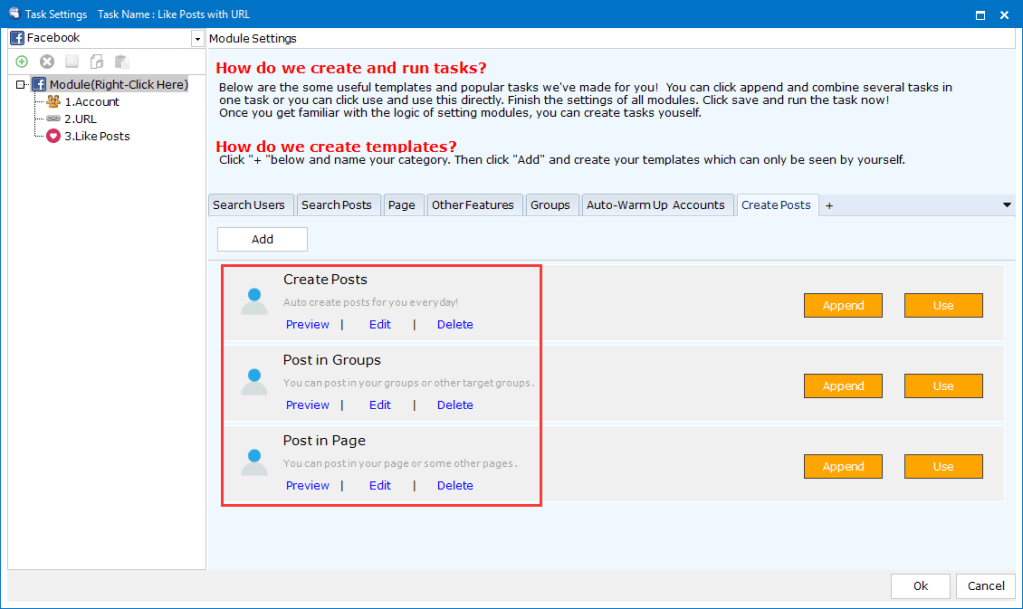Click the copy module toolbar icon
1023x609 pixels.
click(x=97, y=62)
